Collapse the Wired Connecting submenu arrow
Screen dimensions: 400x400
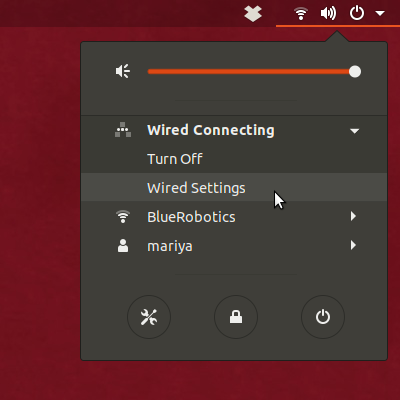coord(354,131)
